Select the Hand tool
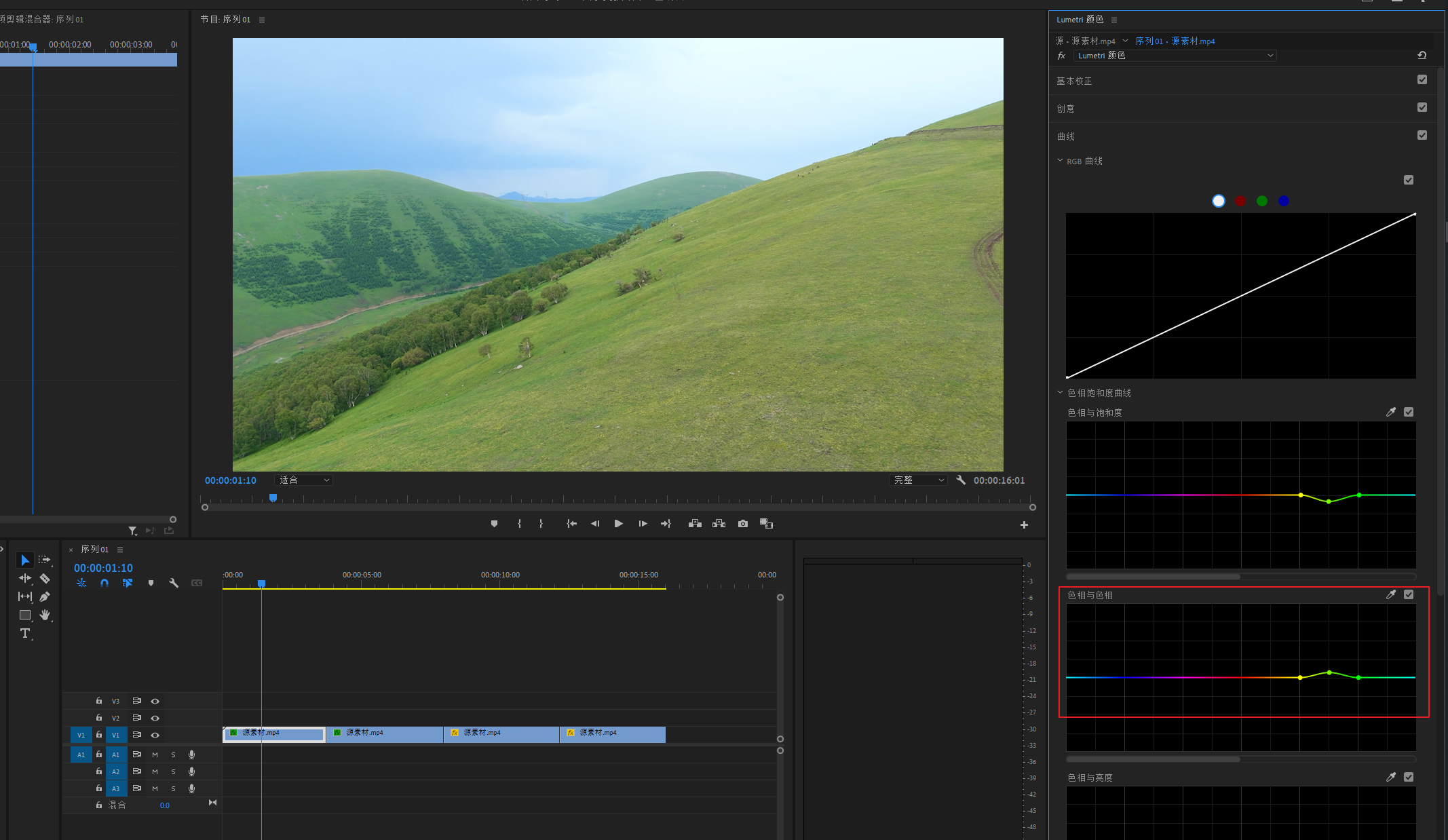The image size is (1448, 840). (45, 615)
